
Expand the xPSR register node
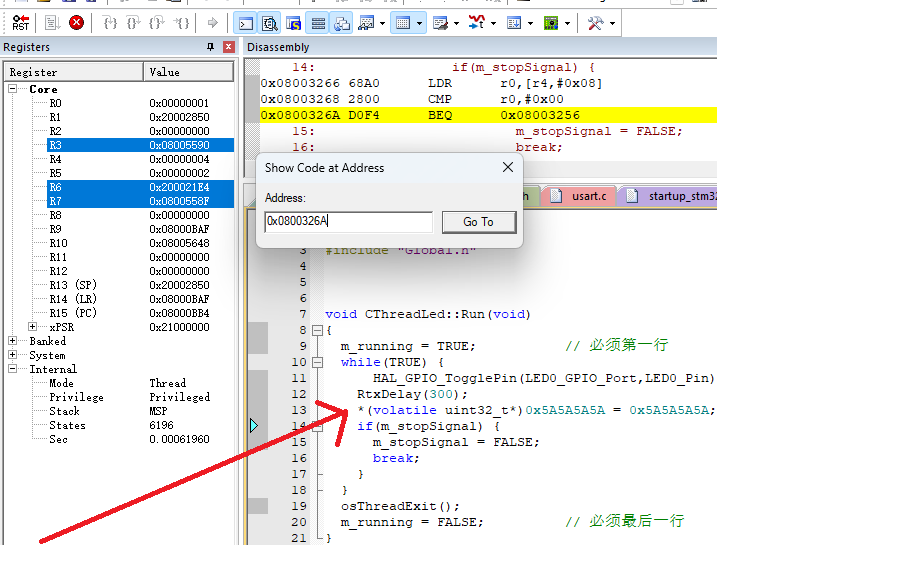(x=32, y=327)
